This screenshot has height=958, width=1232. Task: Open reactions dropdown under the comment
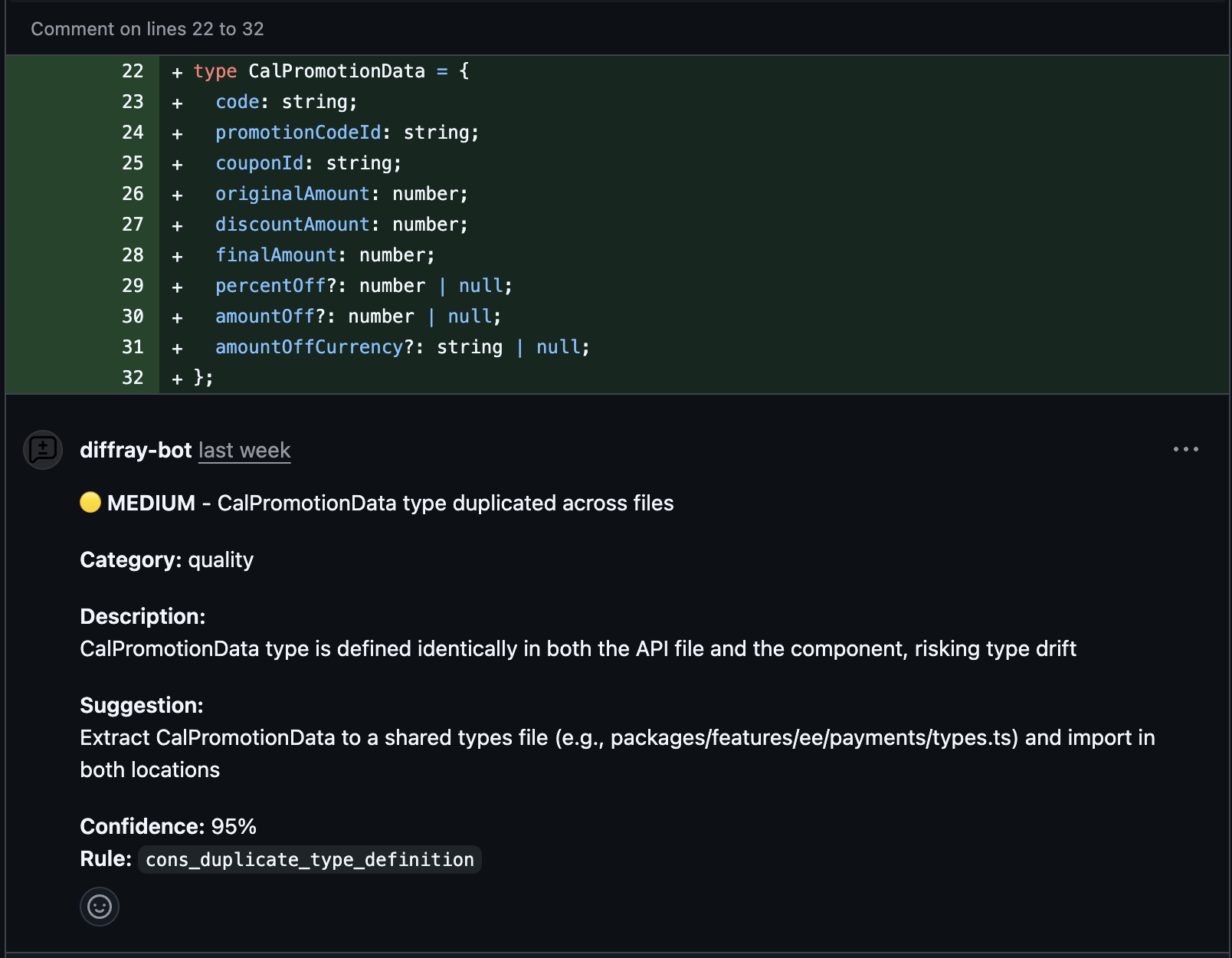tap(99, 906)
